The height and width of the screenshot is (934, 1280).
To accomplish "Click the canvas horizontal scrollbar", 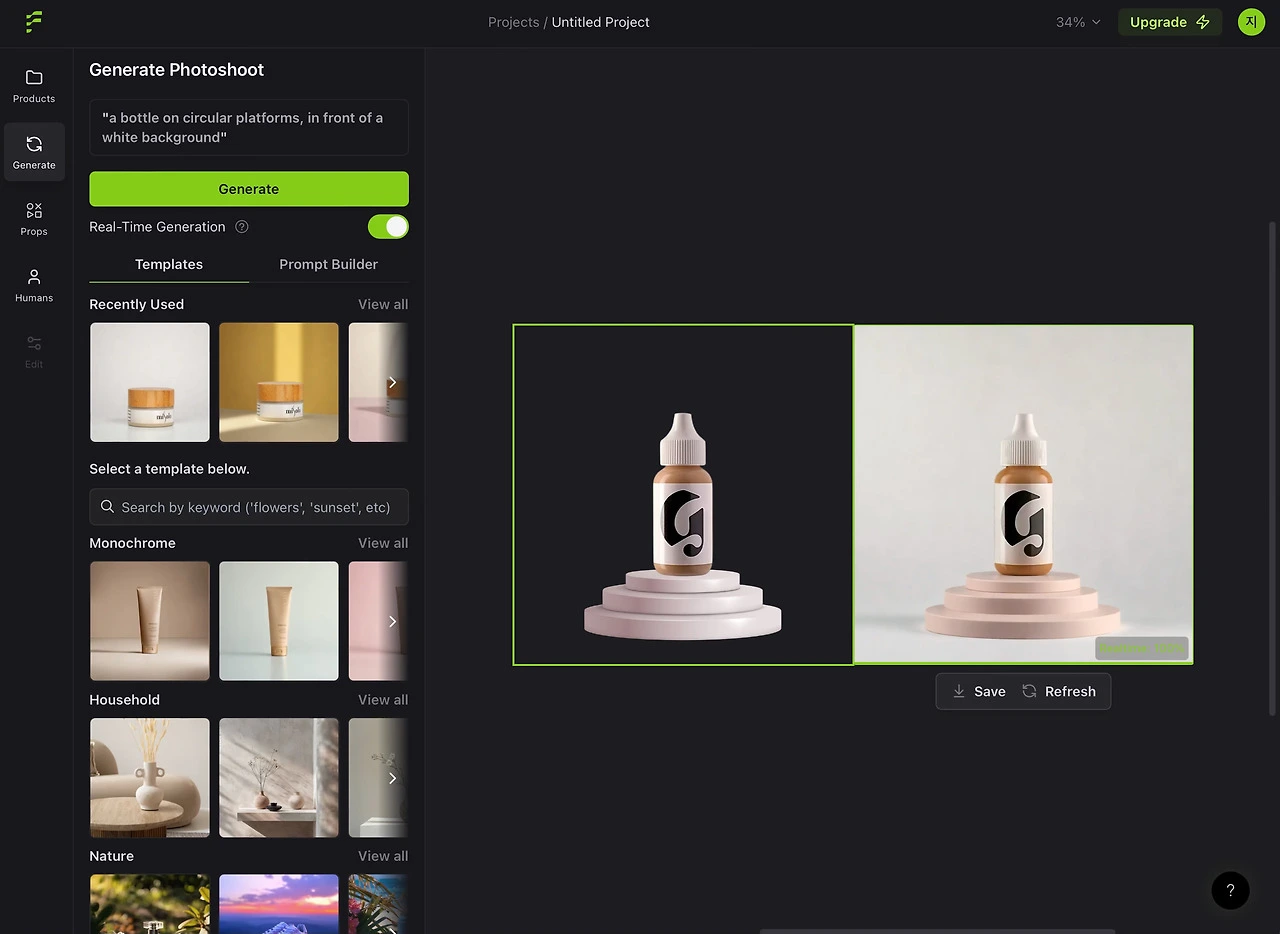I will [937, 931].
